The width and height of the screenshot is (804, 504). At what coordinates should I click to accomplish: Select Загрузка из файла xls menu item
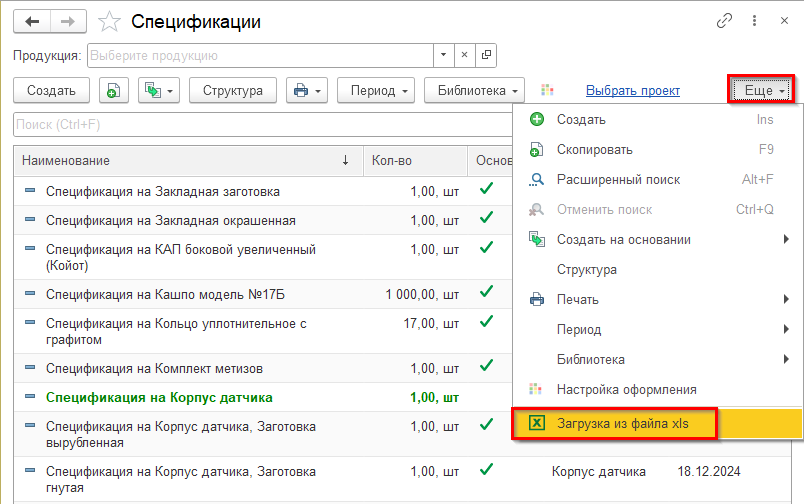624,423
